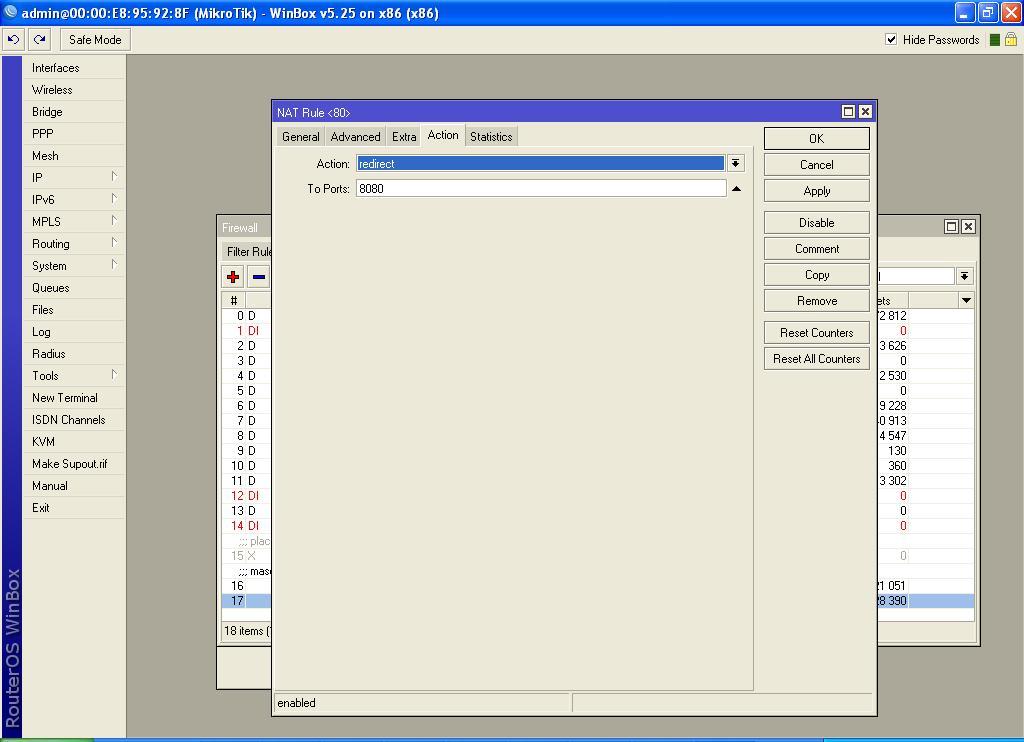Click the Cancel button
Viewport: 1024px width, 742px height.
point(816,165)
